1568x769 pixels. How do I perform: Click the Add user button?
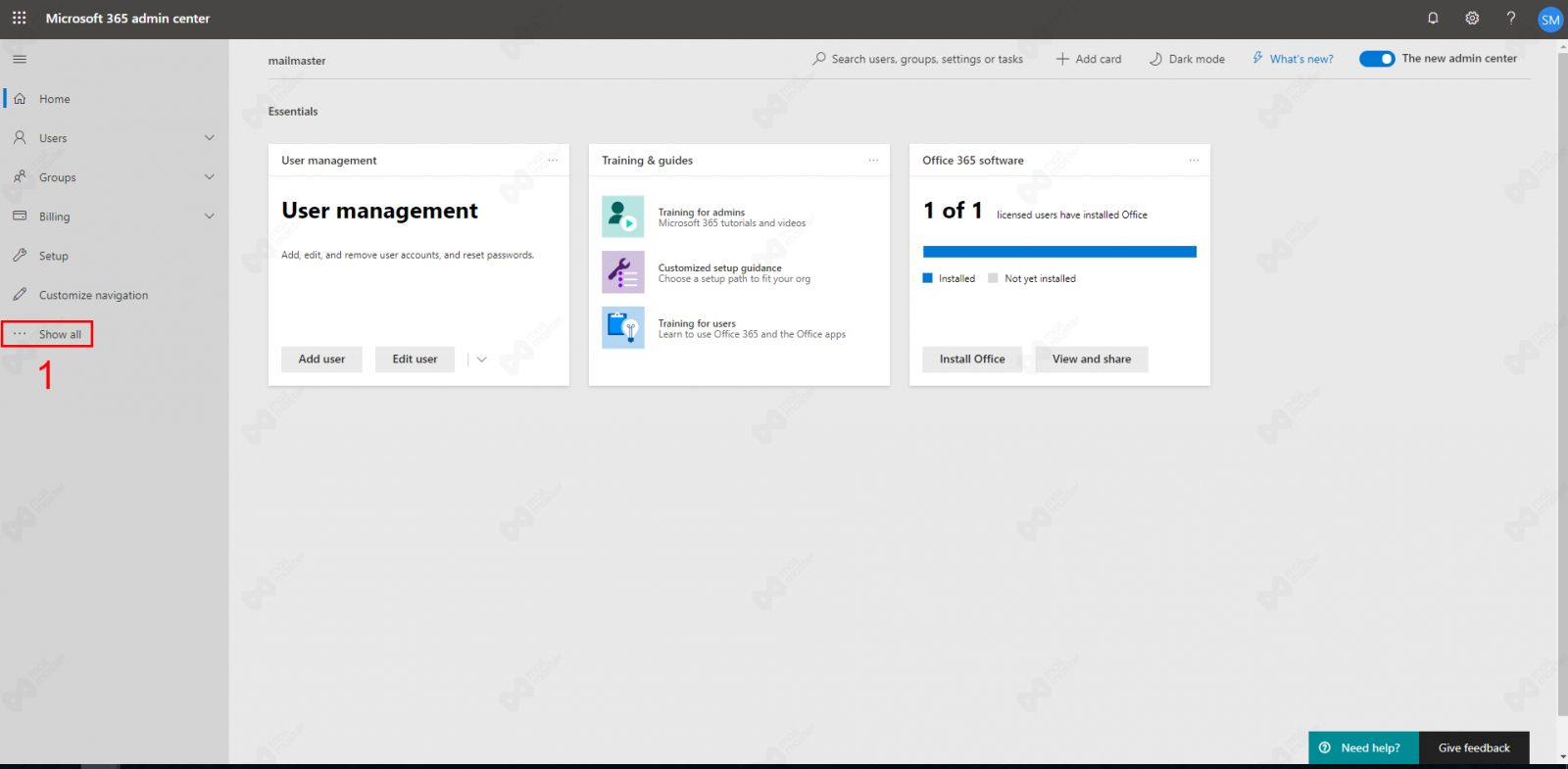[x=321, y=360]
